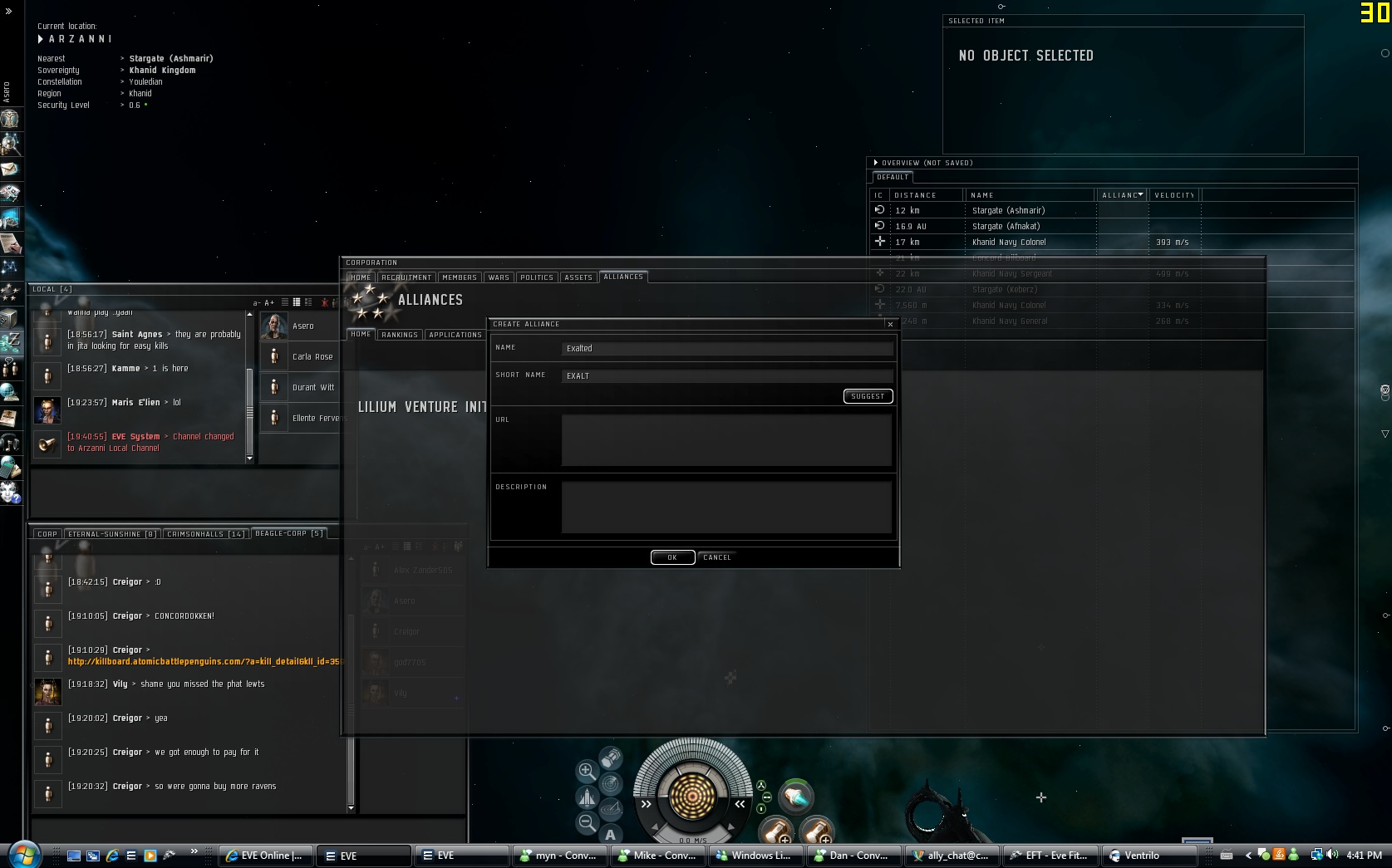Open the Recruitment tab in Corporation window
This screenshot has width=1392, height=868.
tap(406, 277)
